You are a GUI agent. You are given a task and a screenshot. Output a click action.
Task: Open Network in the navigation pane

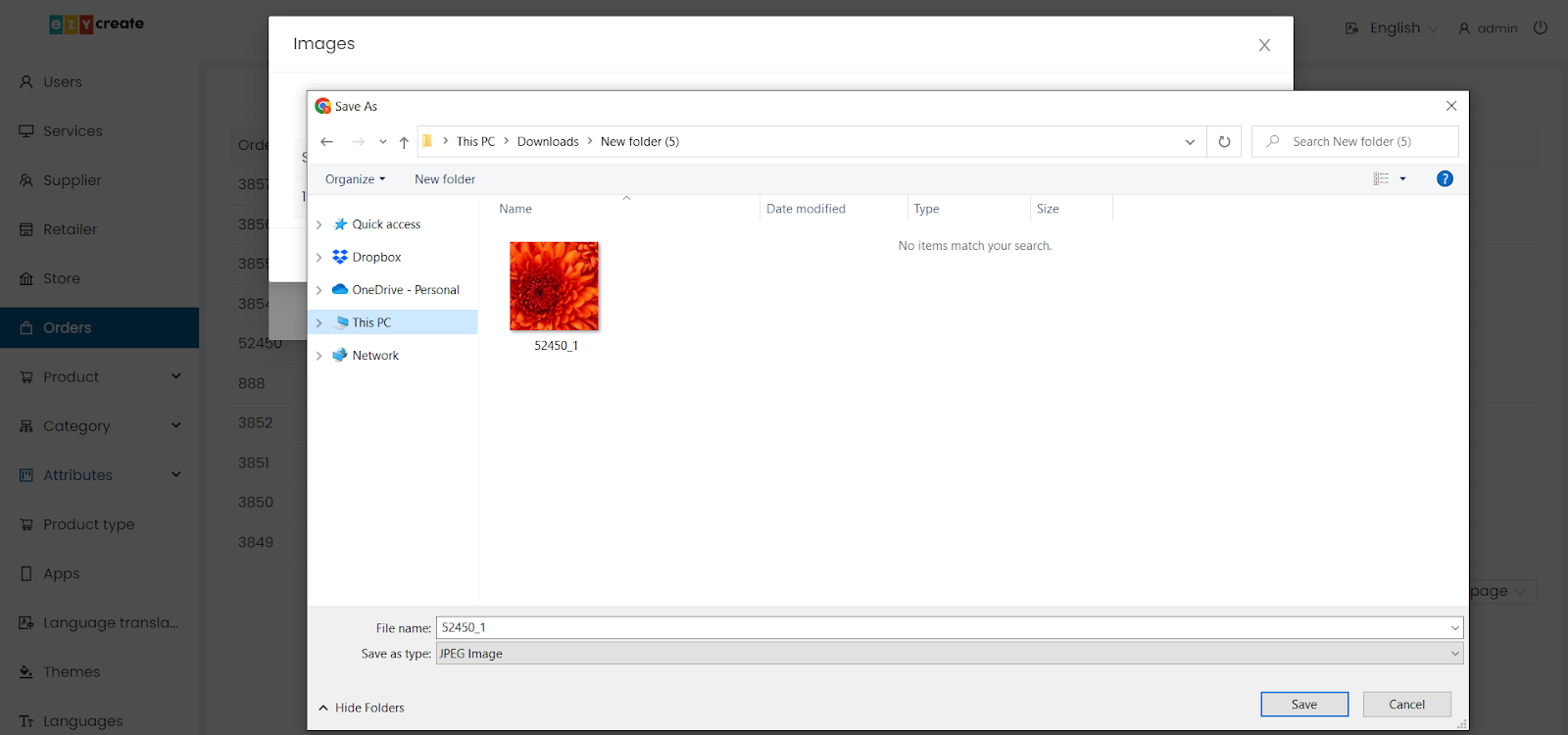point(375,356)
